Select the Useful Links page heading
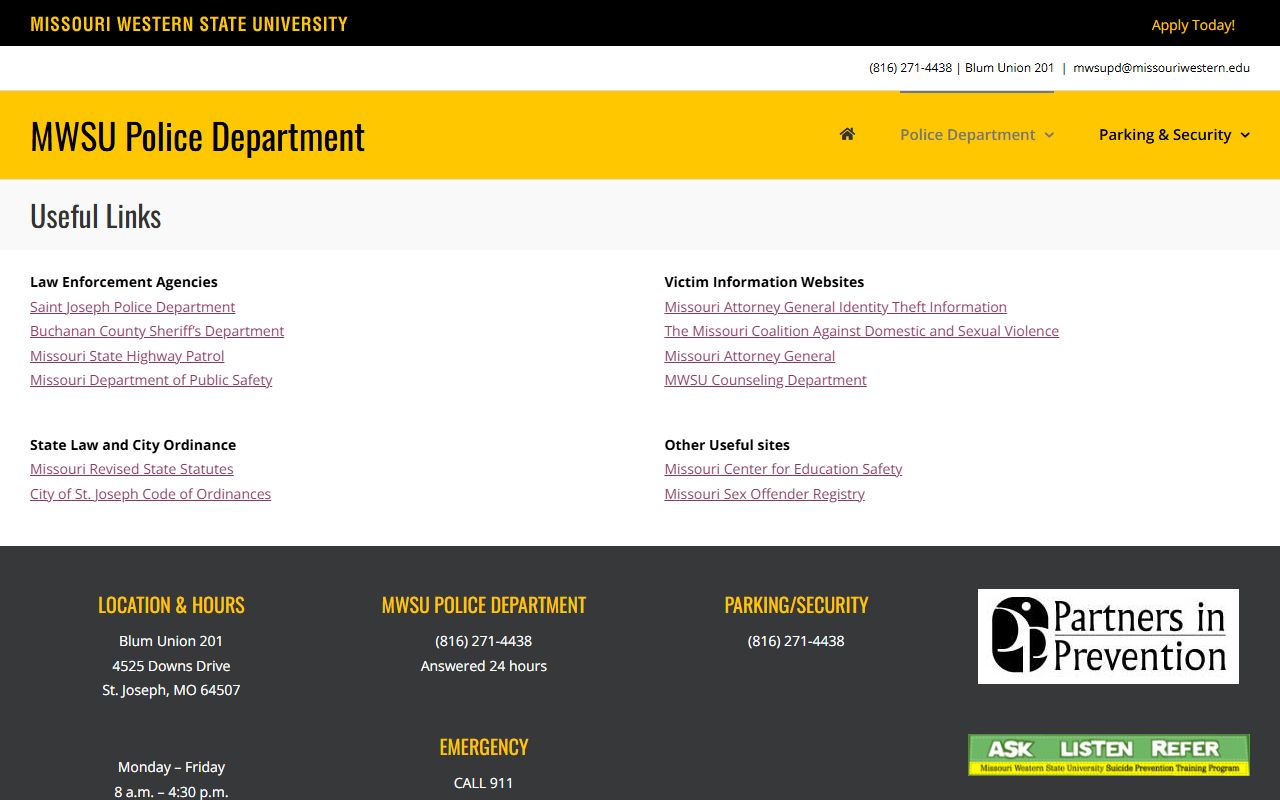 [x=96, y=216]
